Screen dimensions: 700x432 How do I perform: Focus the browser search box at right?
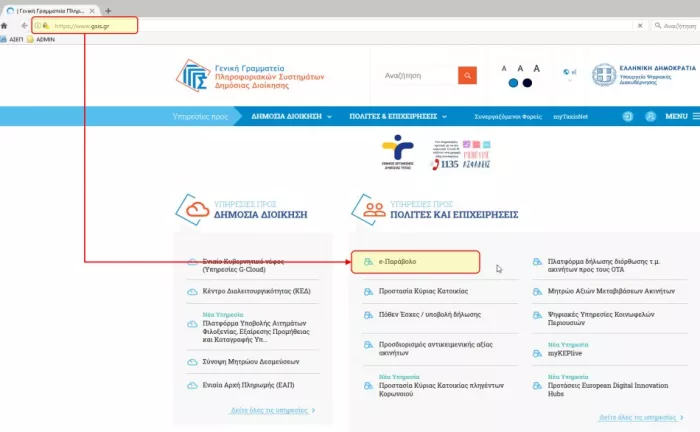675,26
